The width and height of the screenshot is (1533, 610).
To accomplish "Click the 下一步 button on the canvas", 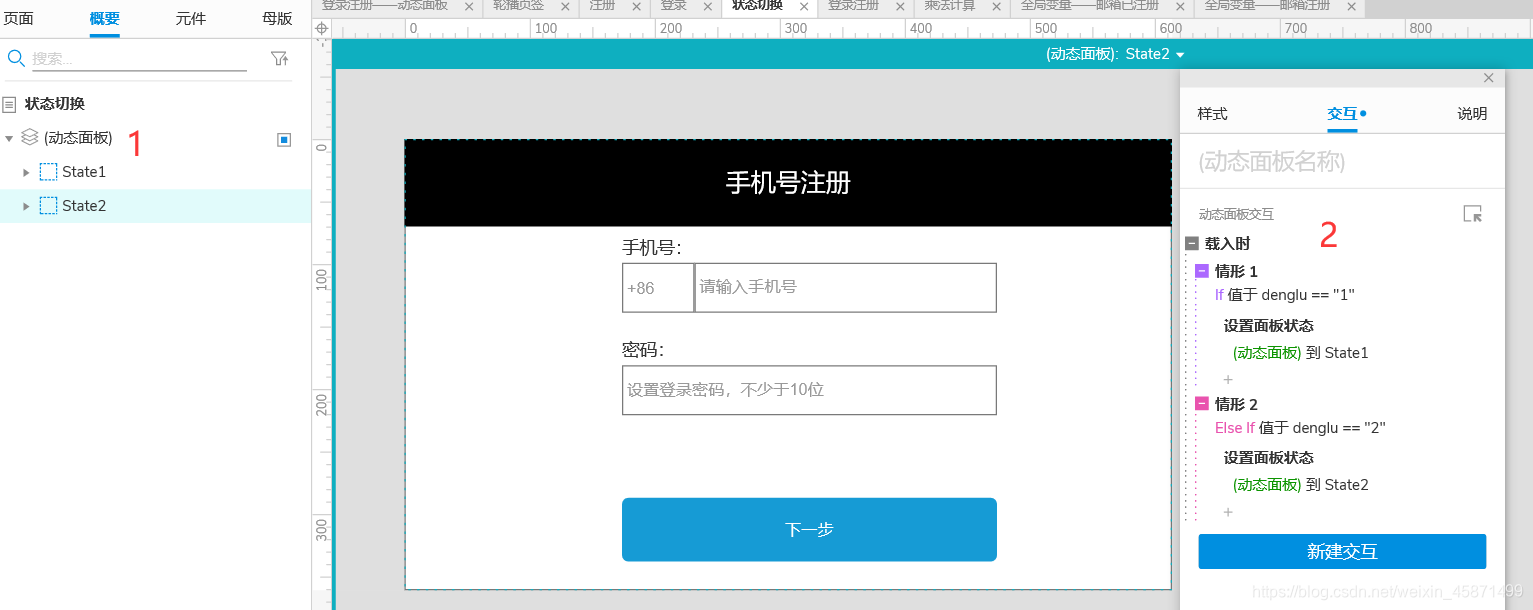I will (809, 529).
